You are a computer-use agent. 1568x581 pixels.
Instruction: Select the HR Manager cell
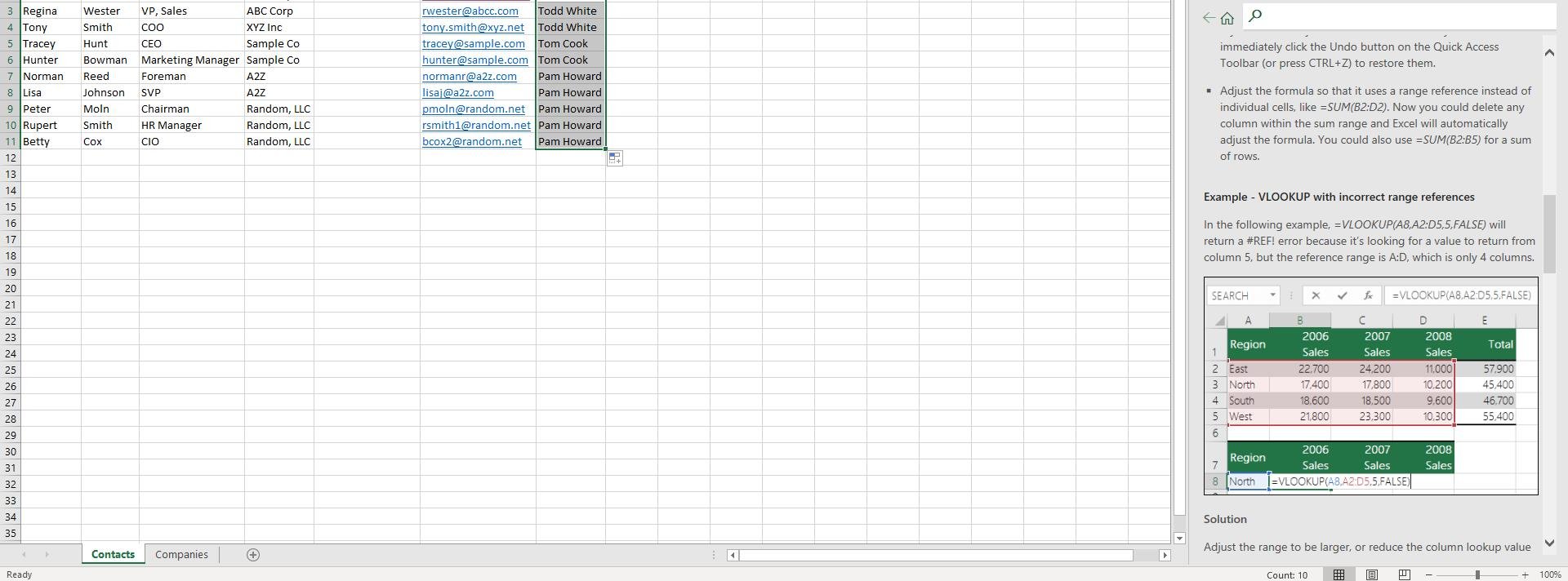coord(192,125)
